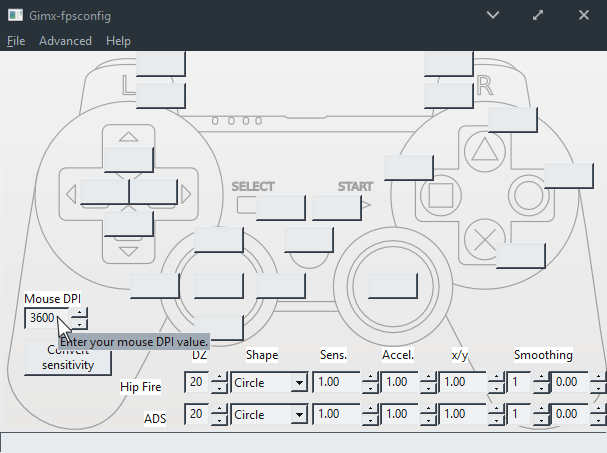Increase ADS smoothing buffer size
This screenshot has height=453, width=607.
point(541,409)
